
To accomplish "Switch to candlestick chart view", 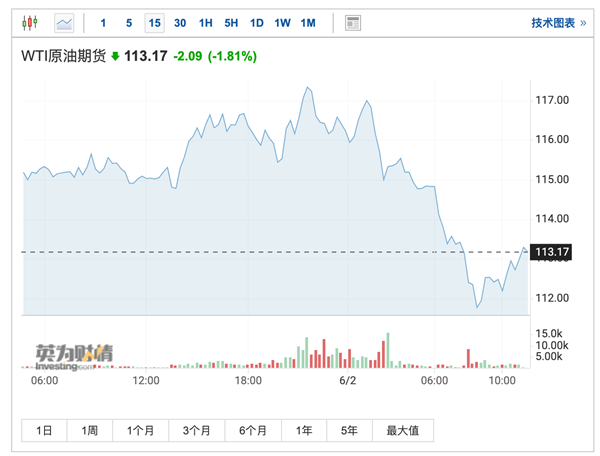I will (x=30, y=23).
